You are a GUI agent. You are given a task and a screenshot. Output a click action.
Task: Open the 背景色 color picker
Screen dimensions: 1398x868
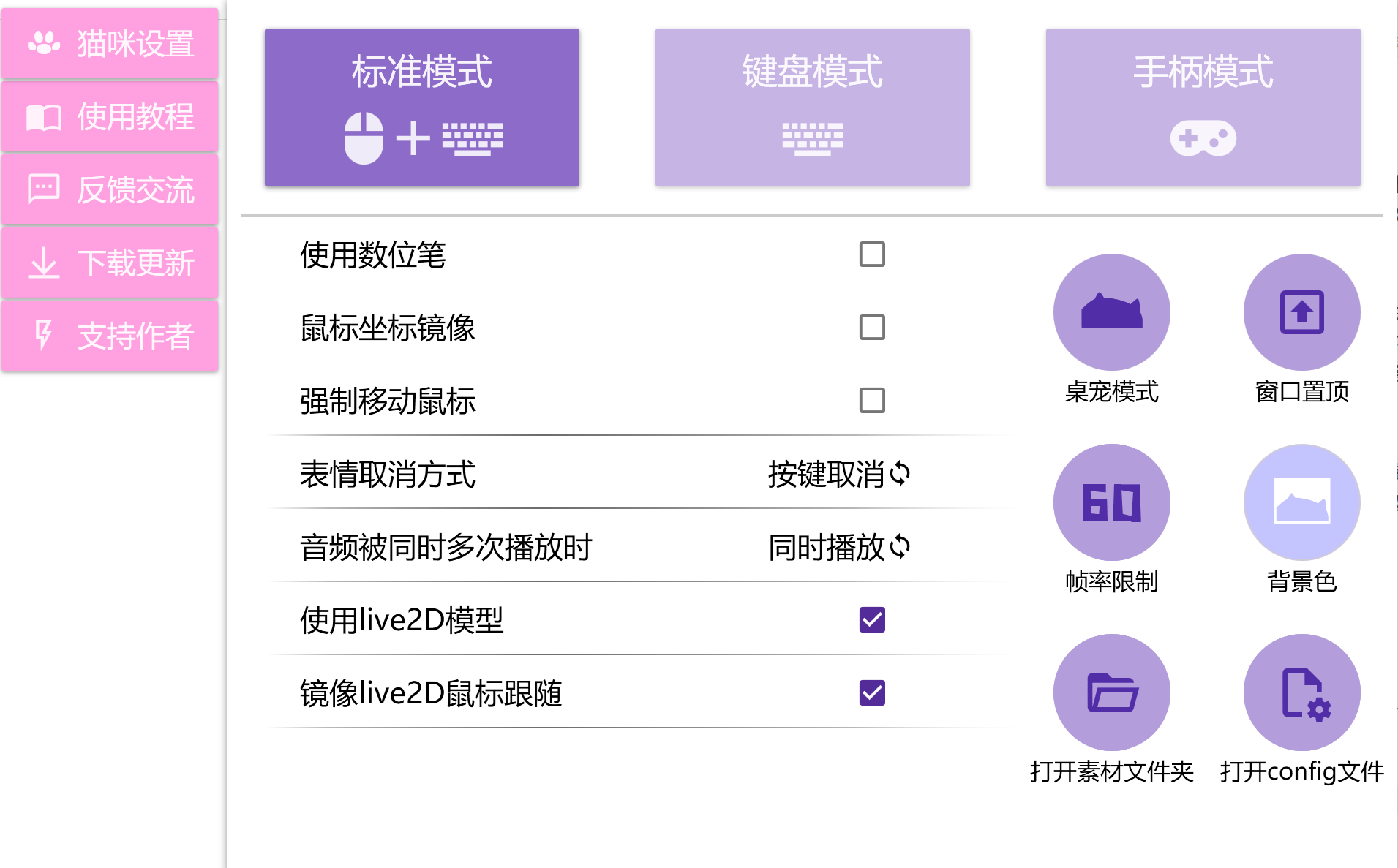[x=1301, y=501]
